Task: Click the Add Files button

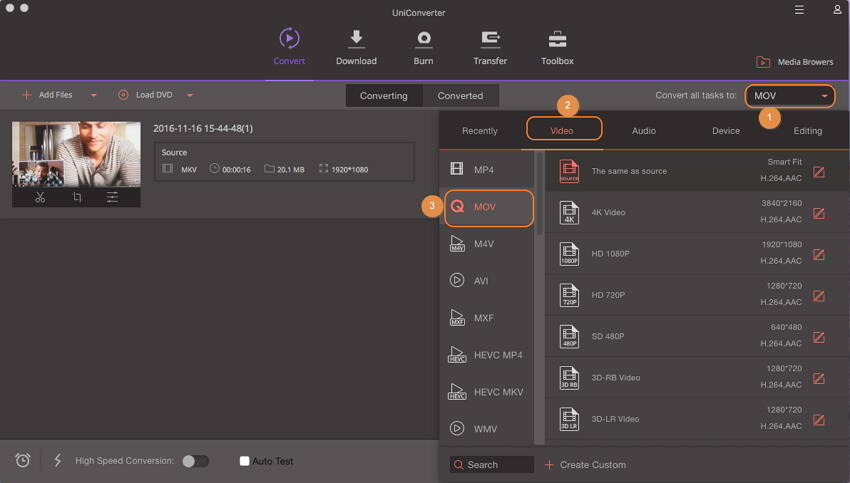Action: (x=47, y=95)
